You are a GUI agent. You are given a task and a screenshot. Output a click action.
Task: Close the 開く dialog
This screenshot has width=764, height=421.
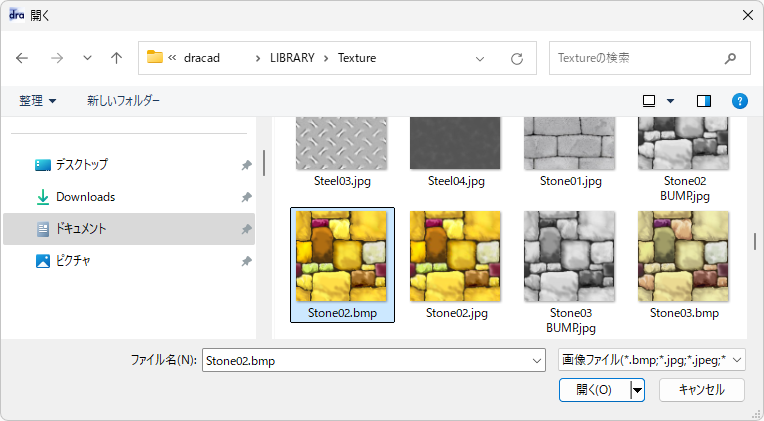point(748,15)
